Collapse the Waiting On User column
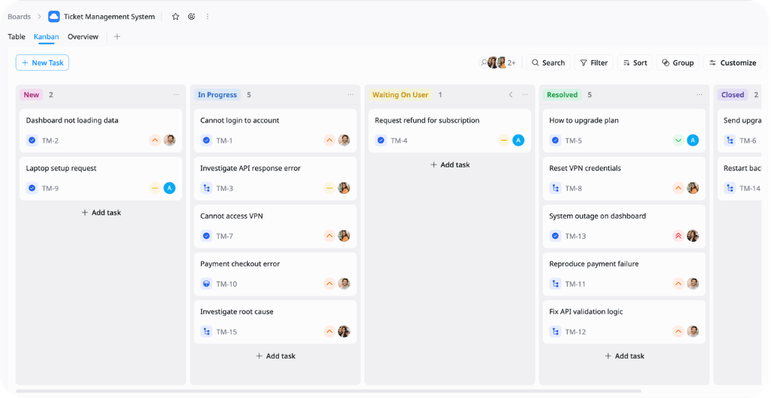This screenshot has height=398, width=771. (510, 94)
